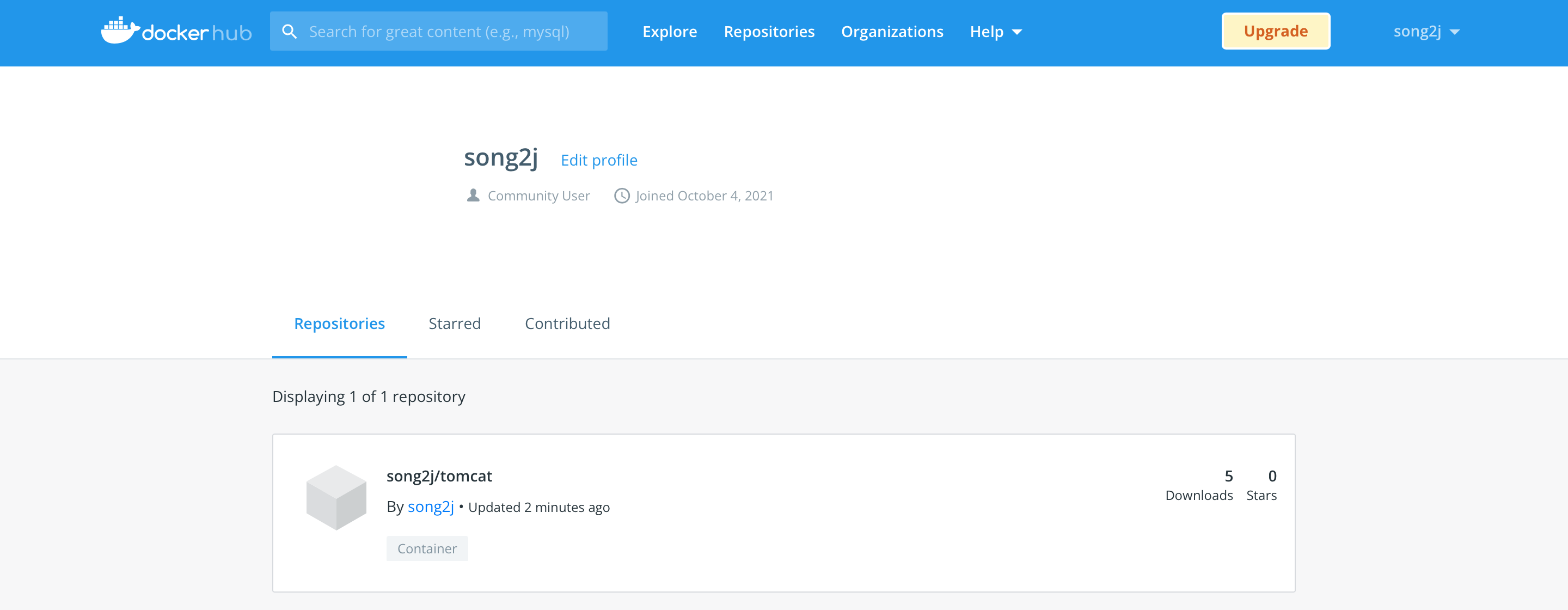Select the Repositories profile tab
Screen dimensions: 1568x610
pos(339,324)
